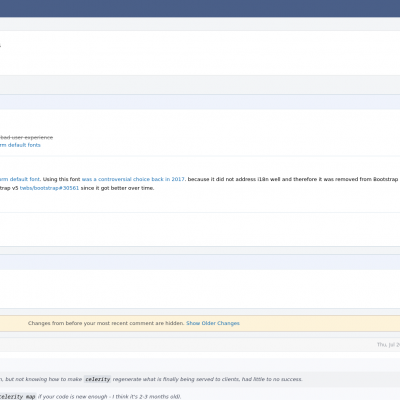Click 'Show Older Changes' link
The width and height of the screenshot is (400, 400).
coord(213,323)
